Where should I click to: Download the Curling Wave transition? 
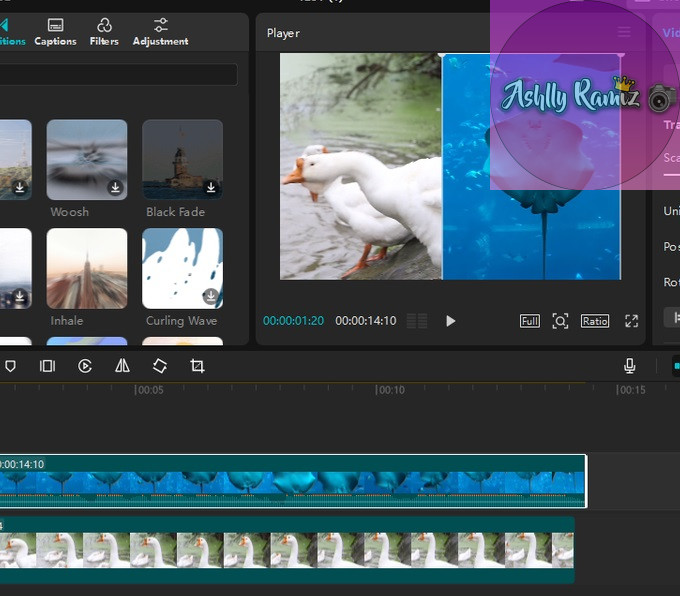[211, 296]
